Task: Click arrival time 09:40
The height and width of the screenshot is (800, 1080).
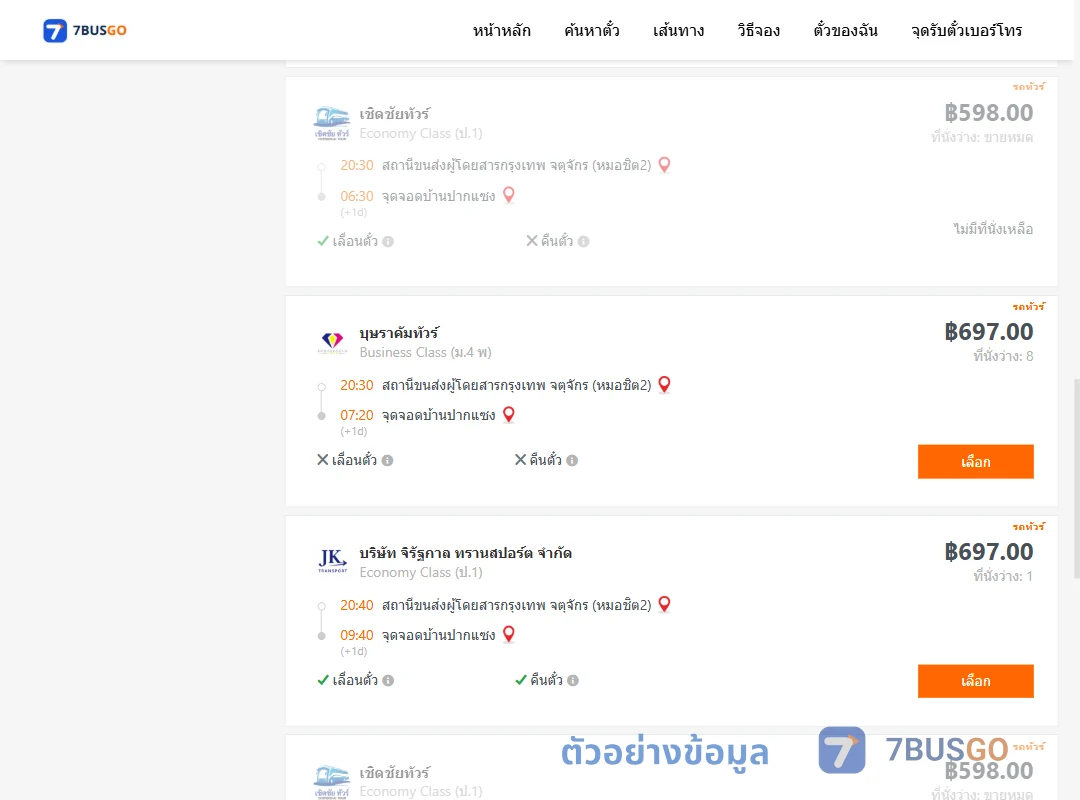Action: 357,635
